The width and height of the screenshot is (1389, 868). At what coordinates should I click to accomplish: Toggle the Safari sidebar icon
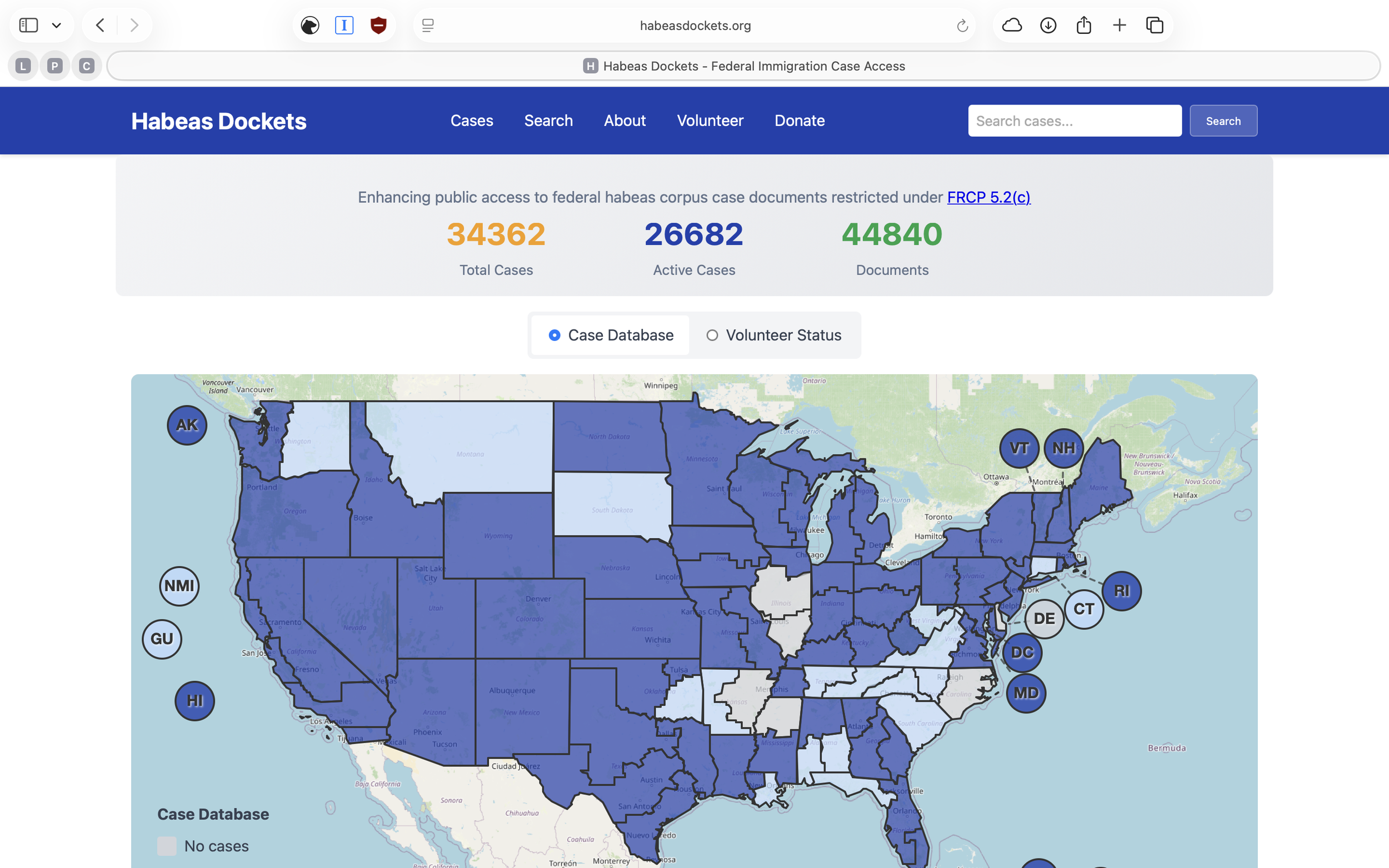pyautogui.click(x=28, y=25)
